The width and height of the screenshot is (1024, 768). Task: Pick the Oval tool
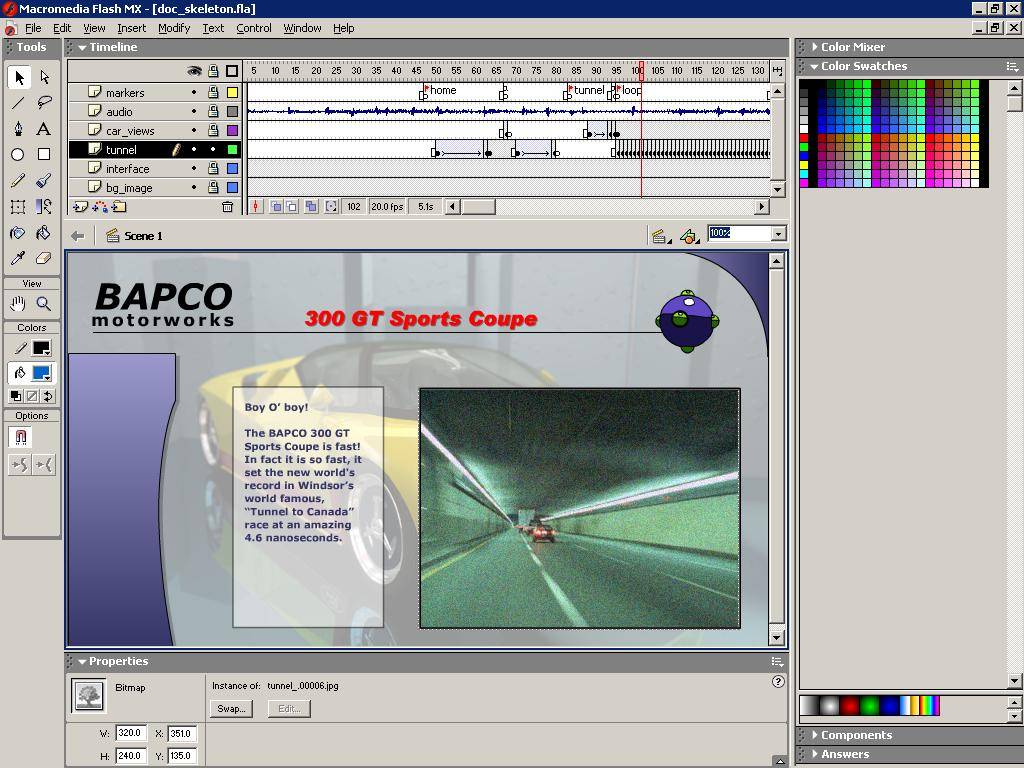[18, 154]
